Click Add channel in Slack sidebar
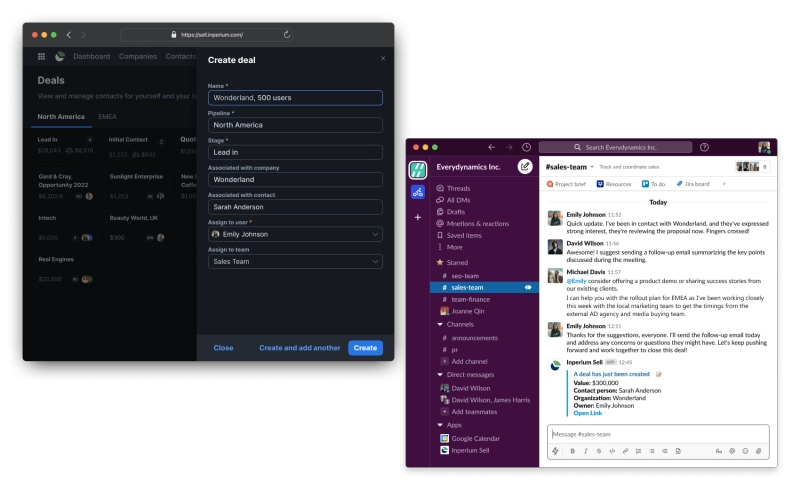 pyautogui.click(x=464, y=361)
